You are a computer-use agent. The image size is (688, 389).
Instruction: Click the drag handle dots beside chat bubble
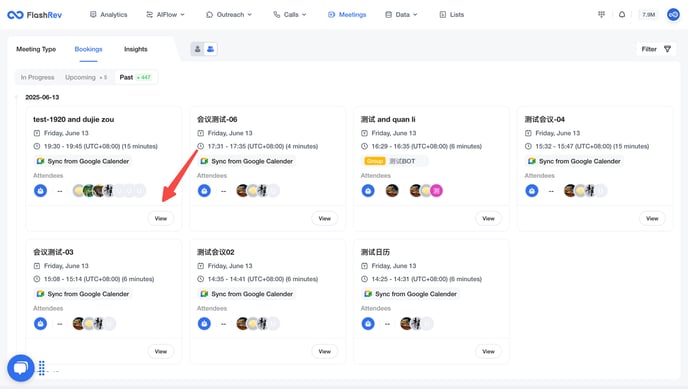pos(42,368)
